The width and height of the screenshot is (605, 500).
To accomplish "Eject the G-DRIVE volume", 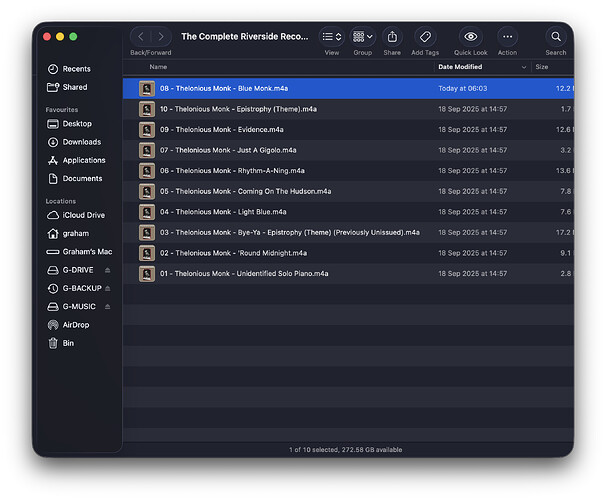I will pos(108,270).
